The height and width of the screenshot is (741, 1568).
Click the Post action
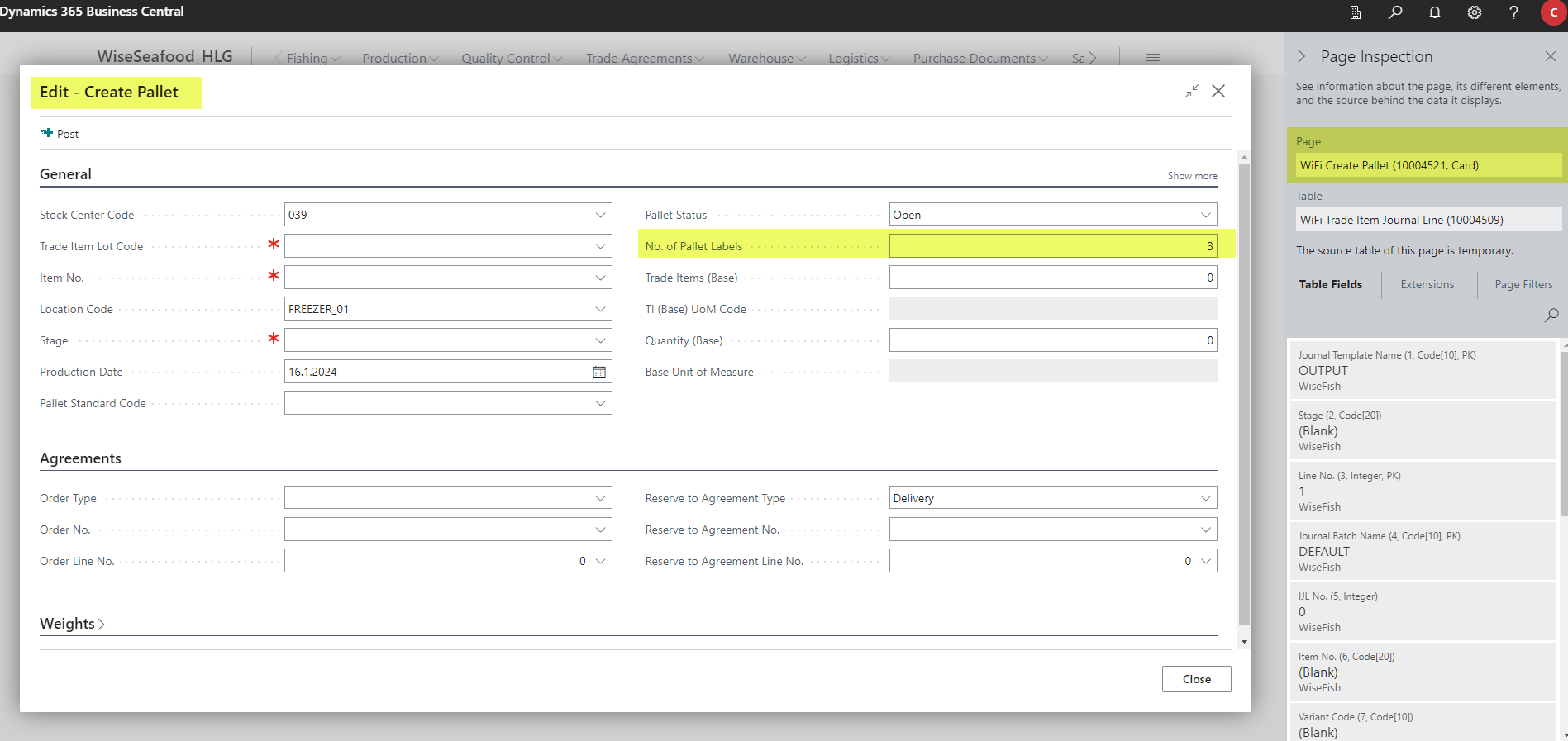pos(60,134)
